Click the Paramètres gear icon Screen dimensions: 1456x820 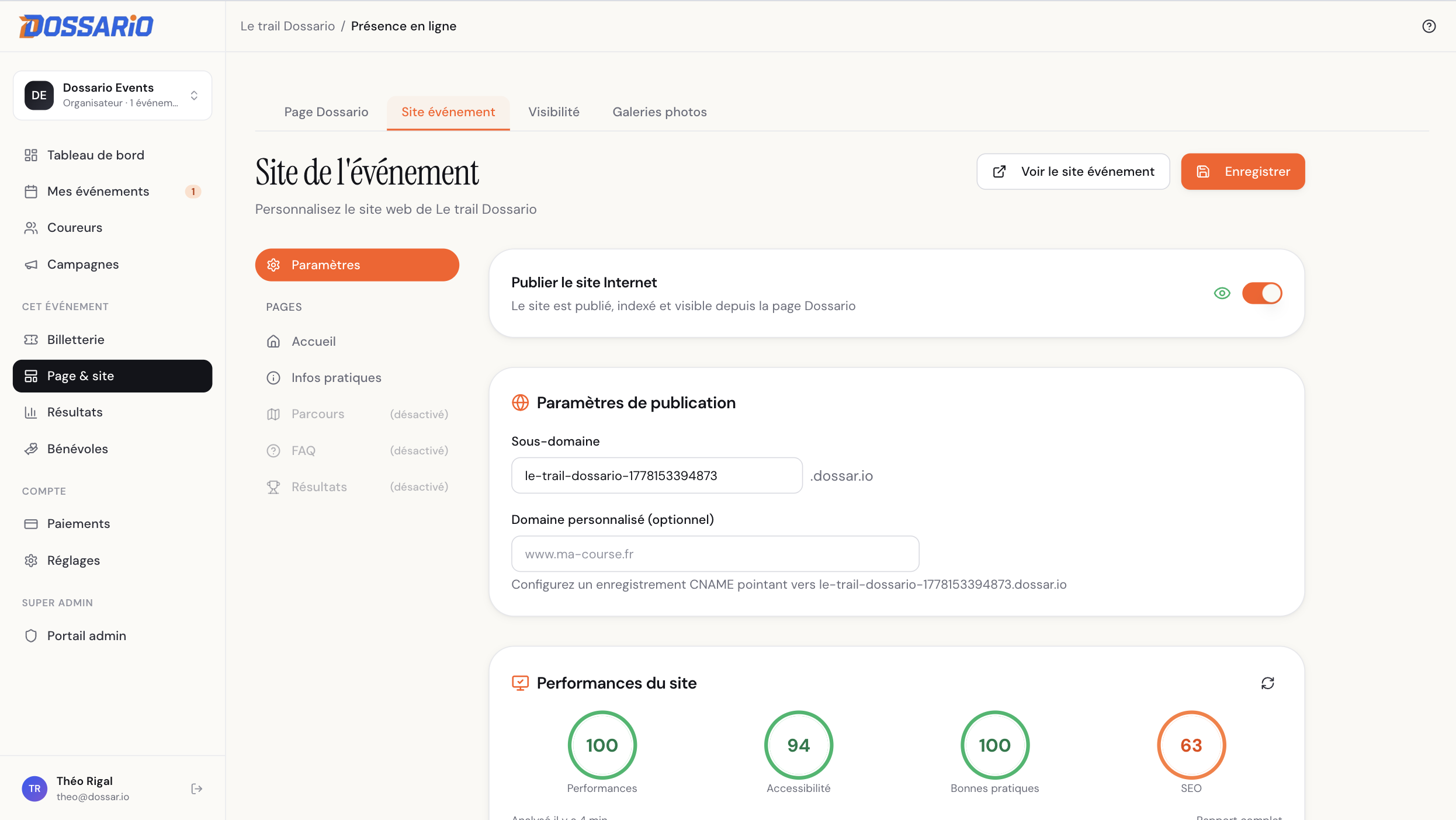tap(273, 265)
